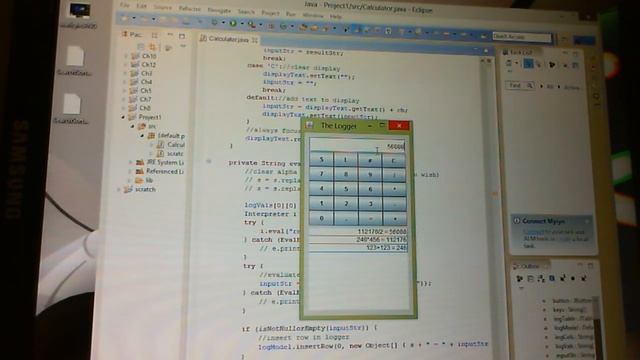Open the Navigate menu
The height and width of the screenshot is (360, 640).
pyautogui.click(x=219, y=10)
